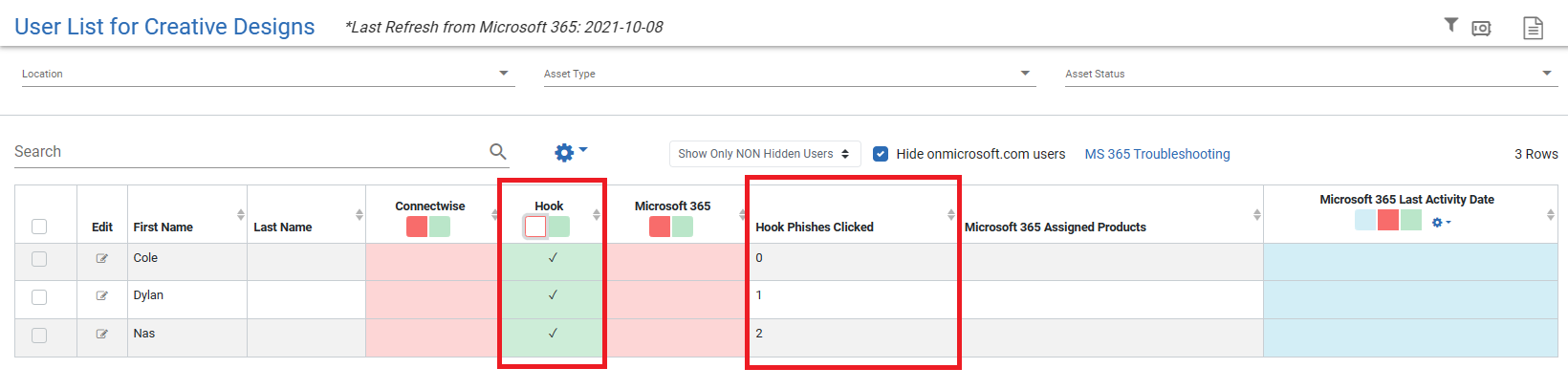Edit the user Dylan

pos(101,295)
